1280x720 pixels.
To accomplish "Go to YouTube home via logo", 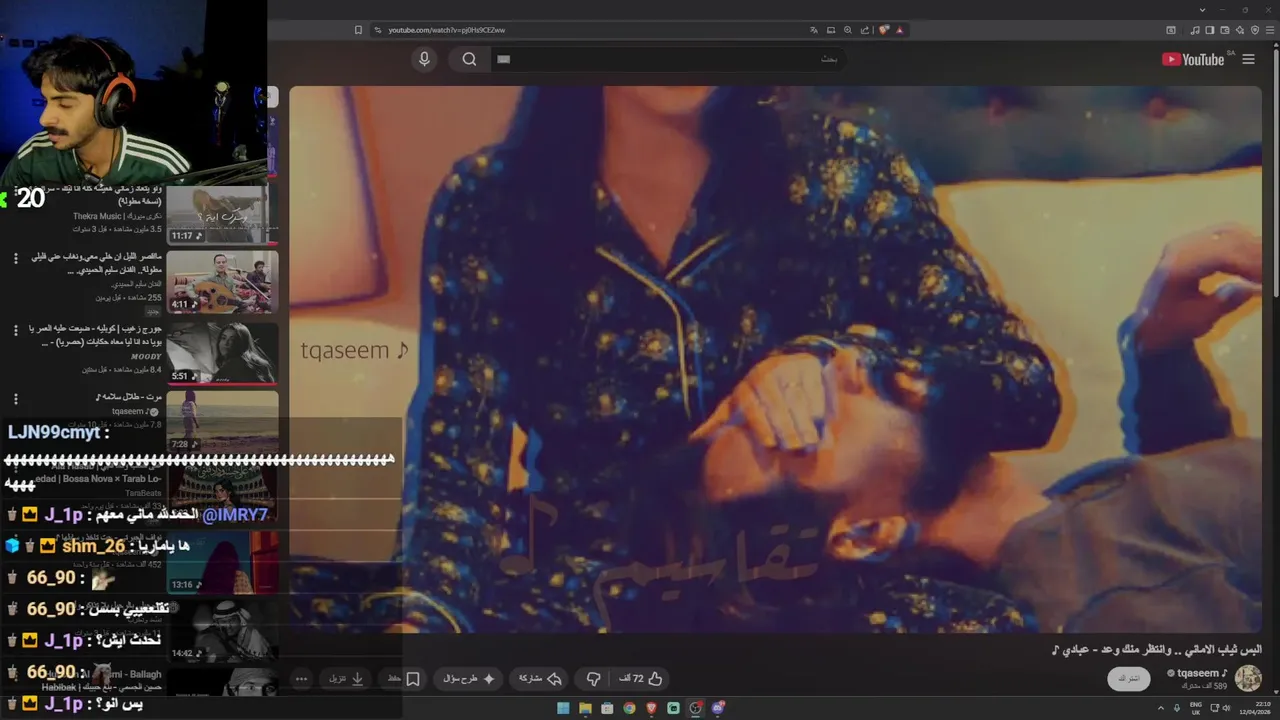I will click(1193, 60).
